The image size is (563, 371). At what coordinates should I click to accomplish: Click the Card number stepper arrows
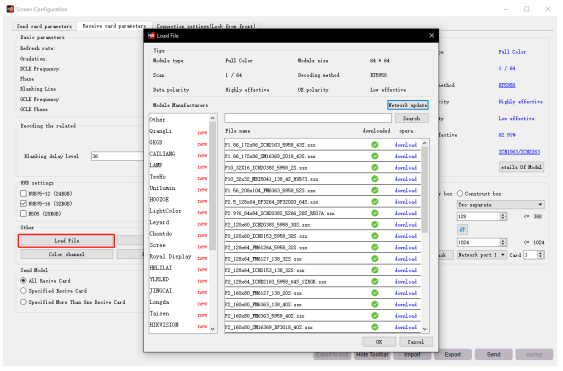click(541, 255)
